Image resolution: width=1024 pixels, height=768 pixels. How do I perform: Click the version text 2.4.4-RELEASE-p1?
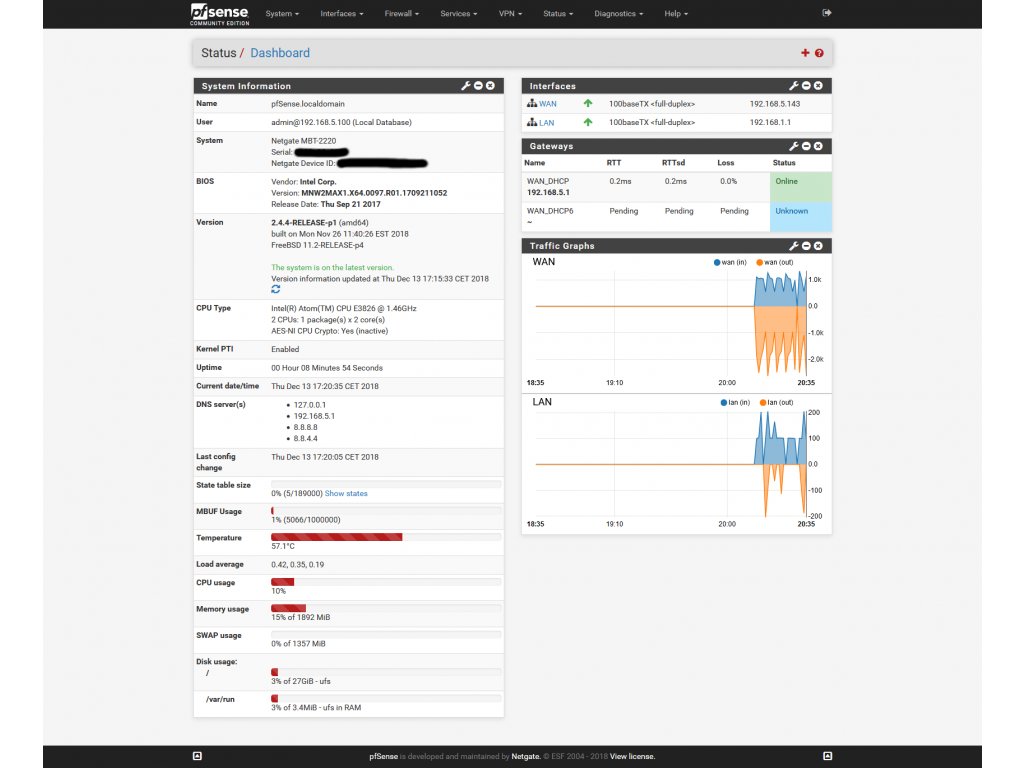[304, 223]
